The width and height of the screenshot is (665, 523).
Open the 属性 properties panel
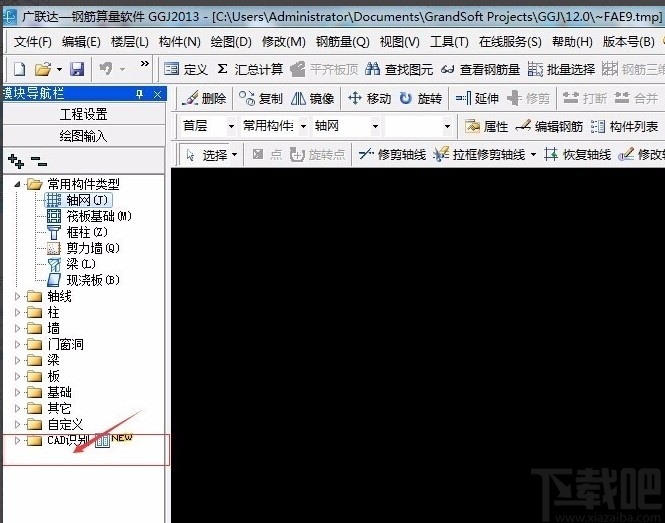tap(486, 126)
